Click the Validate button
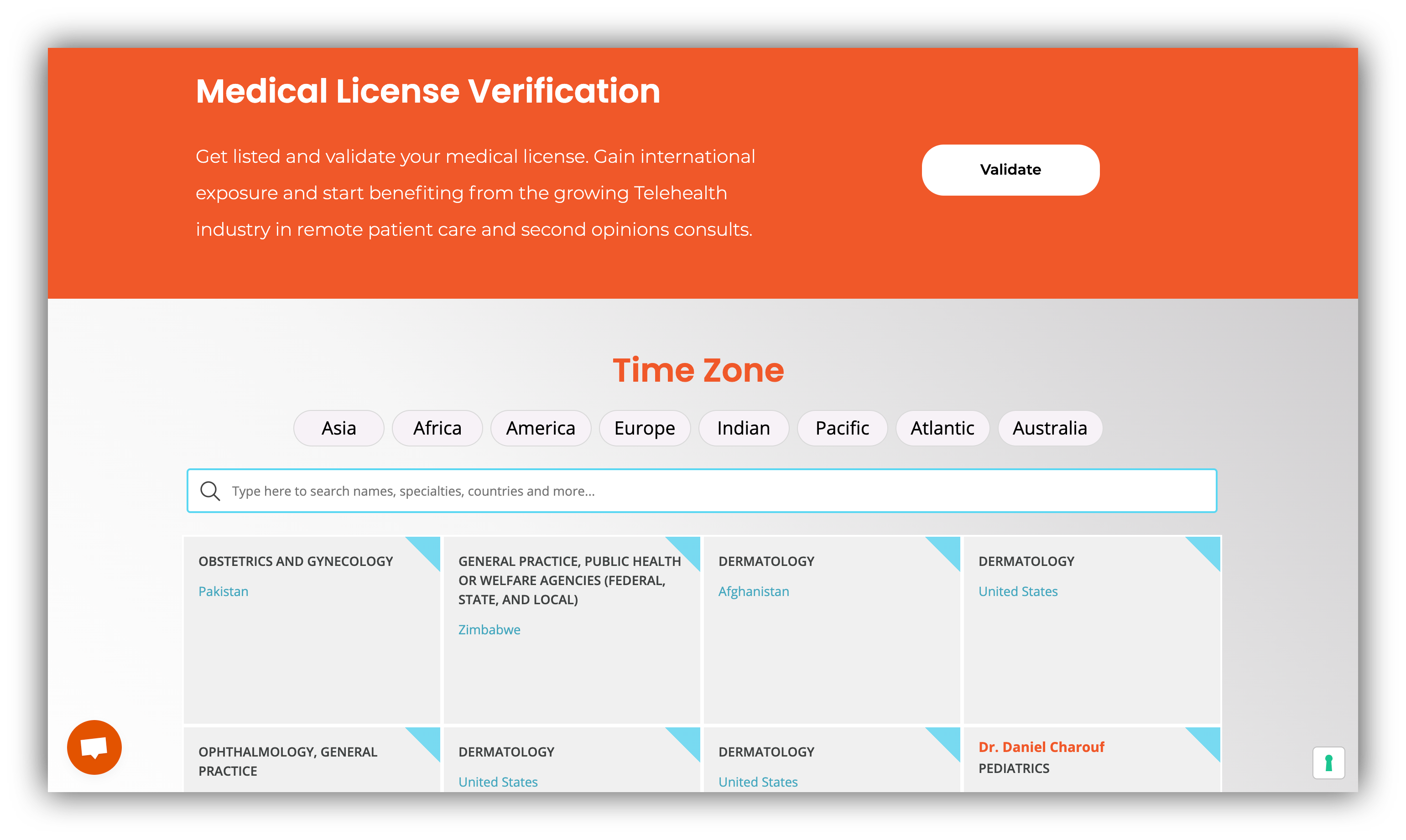 1010,170
